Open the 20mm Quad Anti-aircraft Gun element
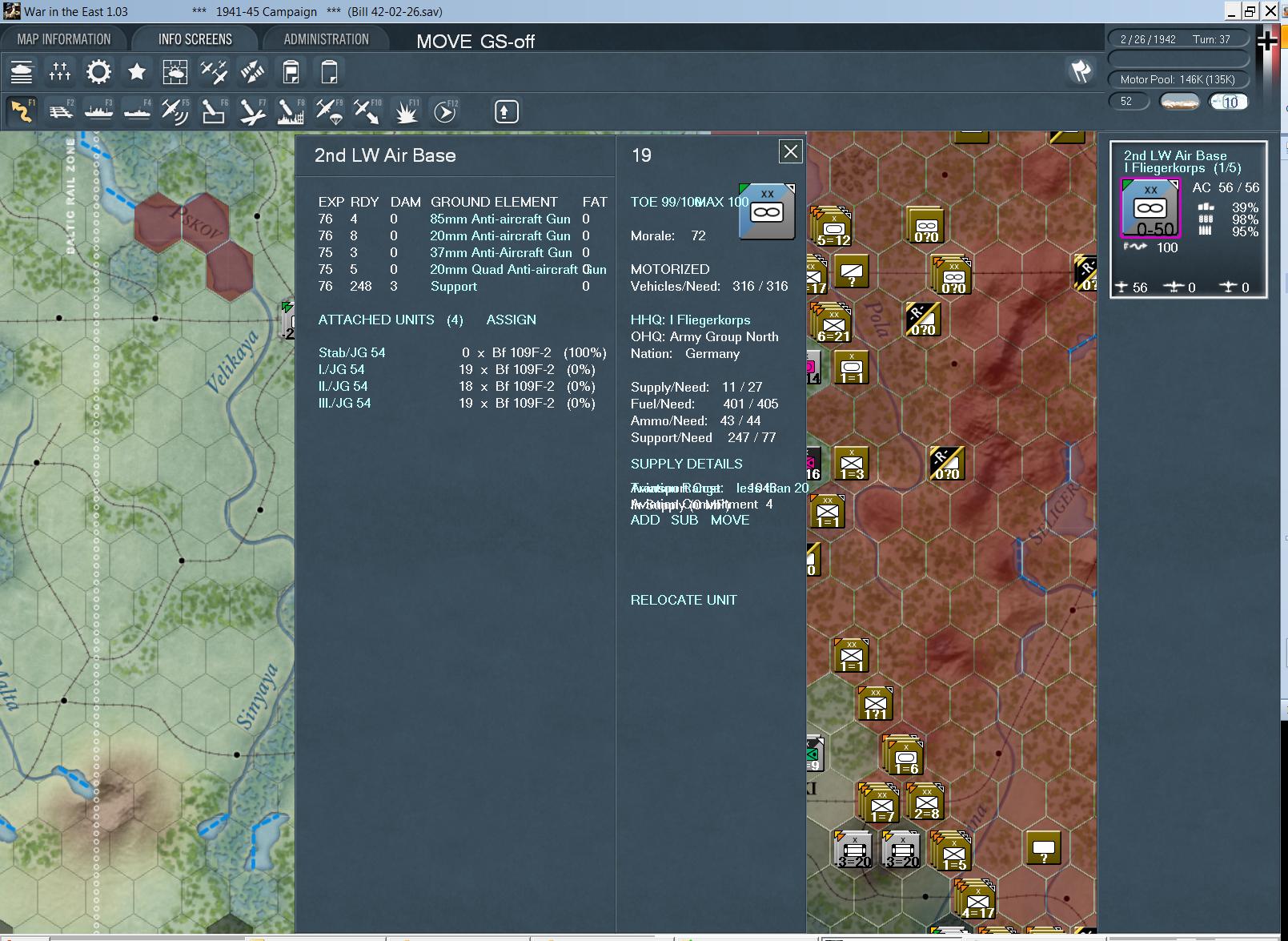1288x941 pixels. tap(518, 269)
